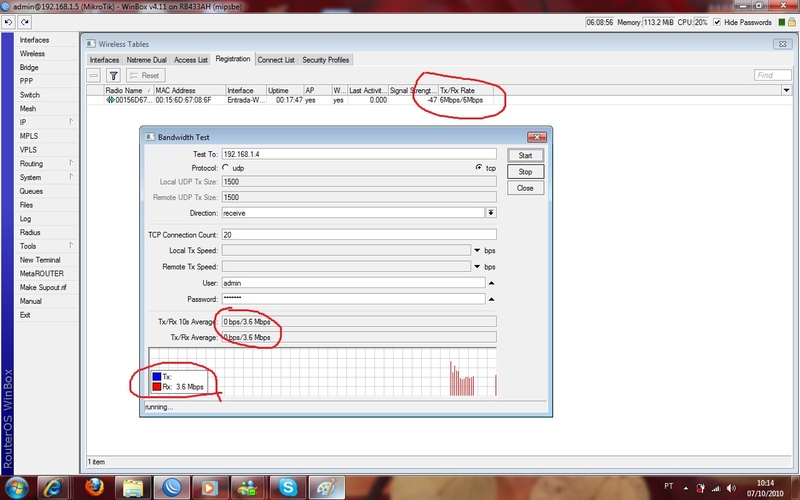The image size is (800, 500).
Task: Open Bridge in the sidebar
Action: click(x=29, y=67)
